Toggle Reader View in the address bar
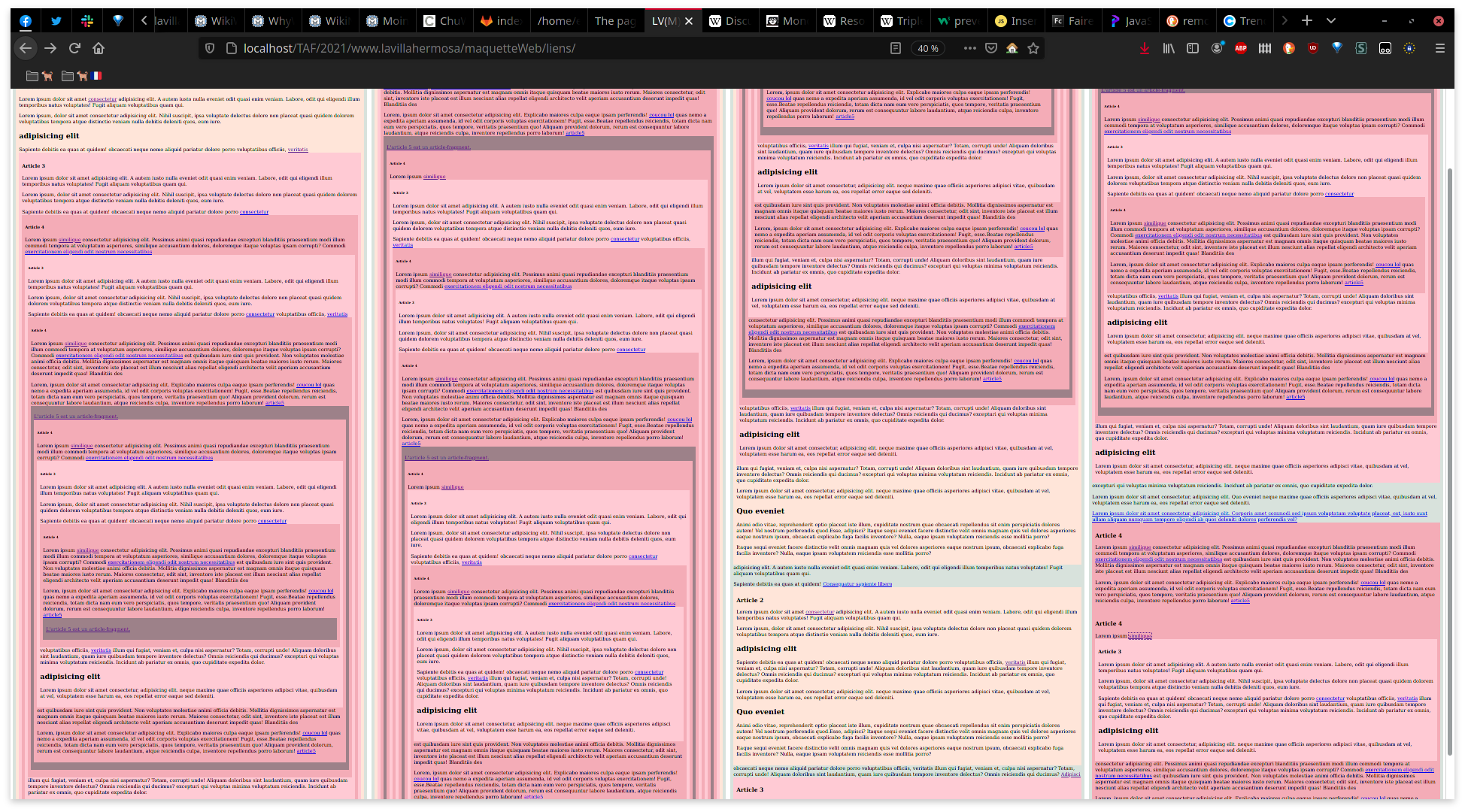The image size is (1465, 812). [x=895, y=48]
